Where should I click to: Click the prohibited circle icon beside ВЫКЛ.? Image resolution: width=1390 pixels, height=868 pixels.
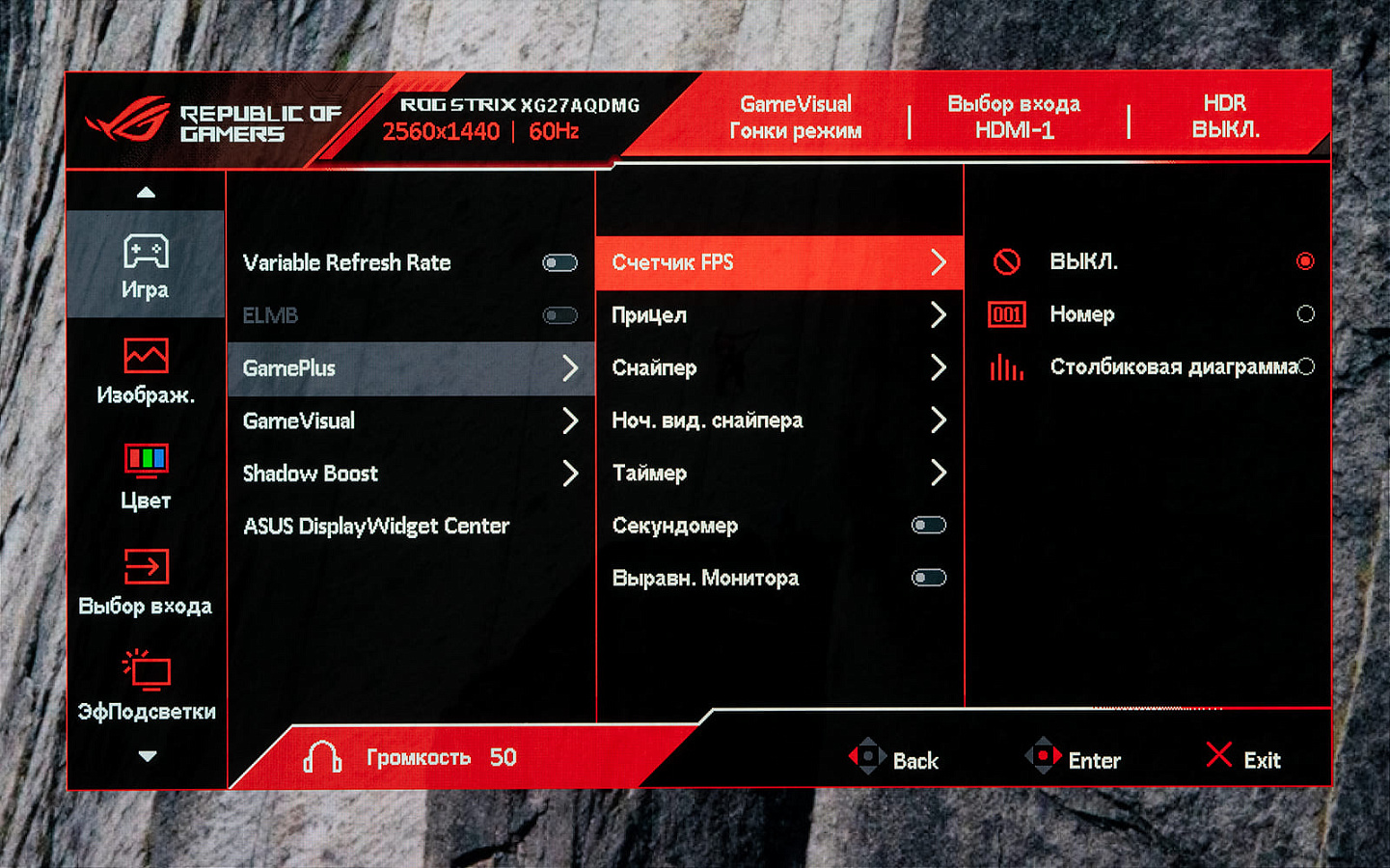tap(1006, 261)
